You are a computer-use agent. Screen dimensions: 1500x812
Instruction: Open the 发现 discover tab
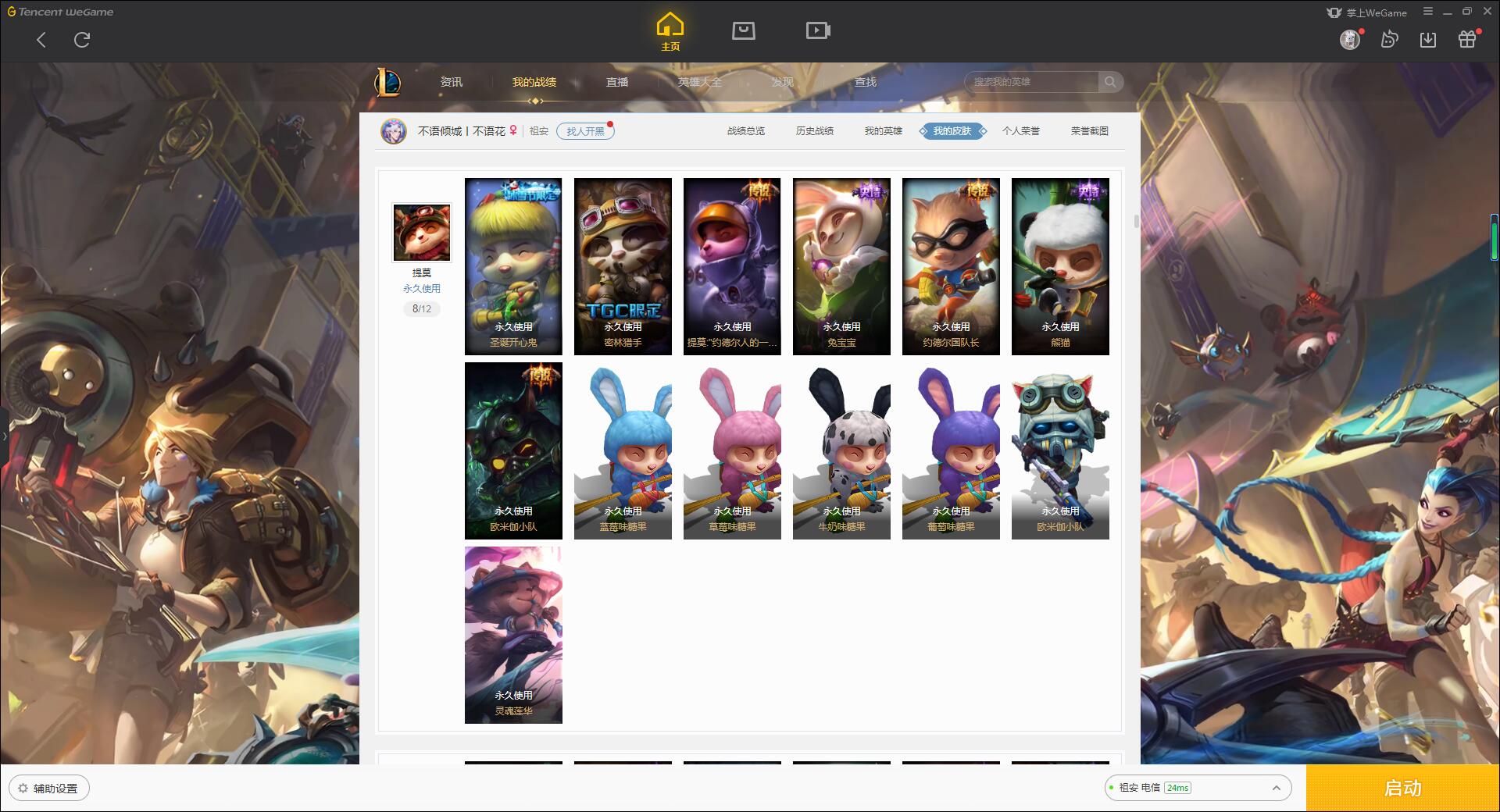[783, 82]
